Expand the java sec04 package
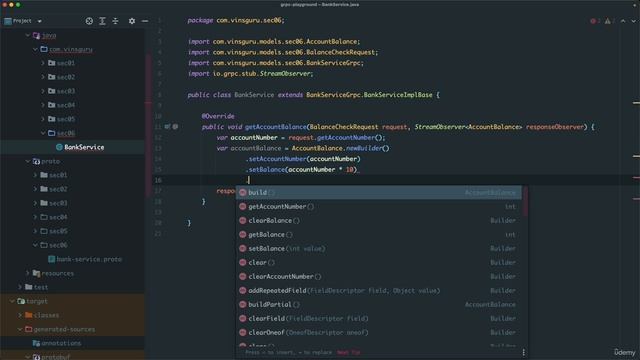The width and height of the screenshot is (640, 360). point(43,105)
